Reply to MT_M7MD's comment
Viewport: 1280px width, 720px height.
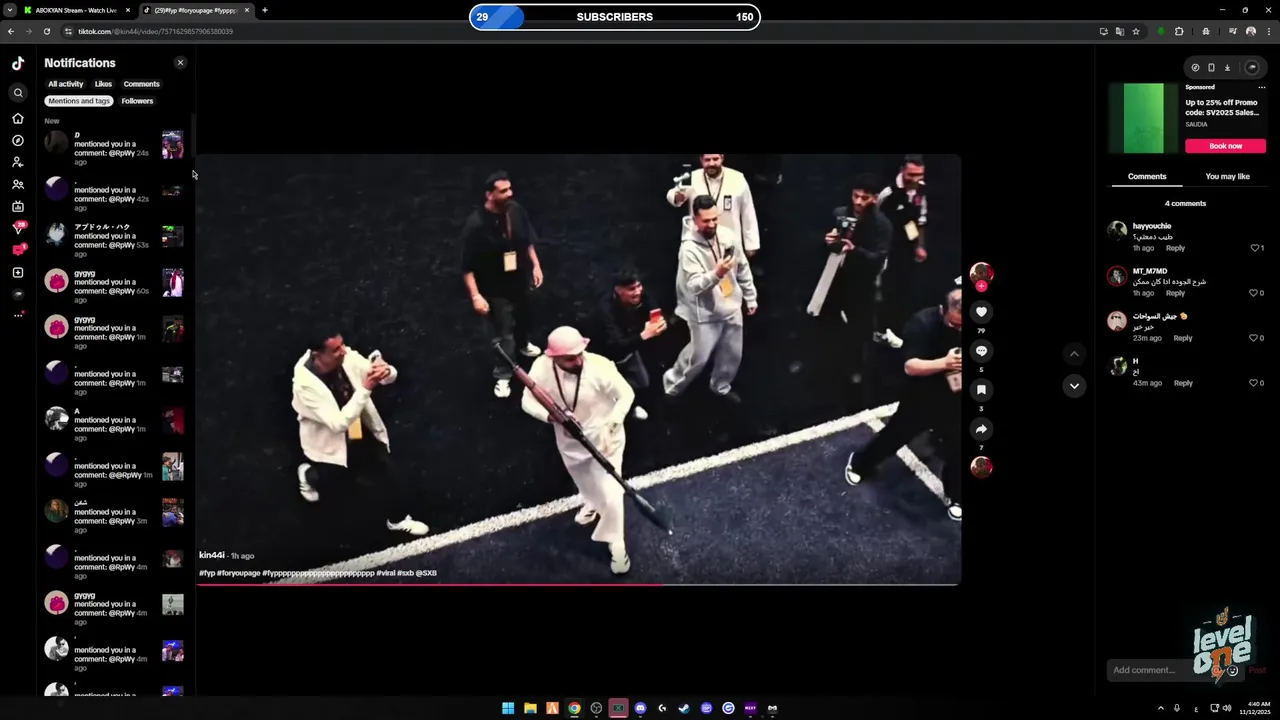pos(1175,293)
